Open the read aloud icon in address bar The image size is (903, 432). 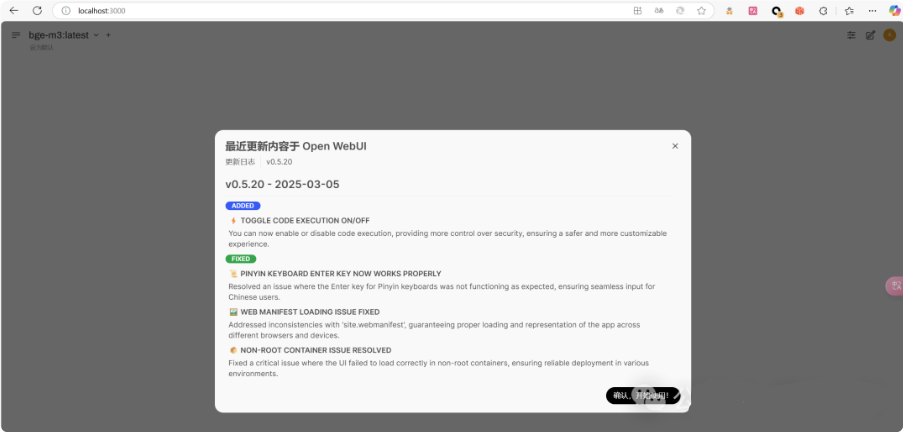[x=659, y=10]
